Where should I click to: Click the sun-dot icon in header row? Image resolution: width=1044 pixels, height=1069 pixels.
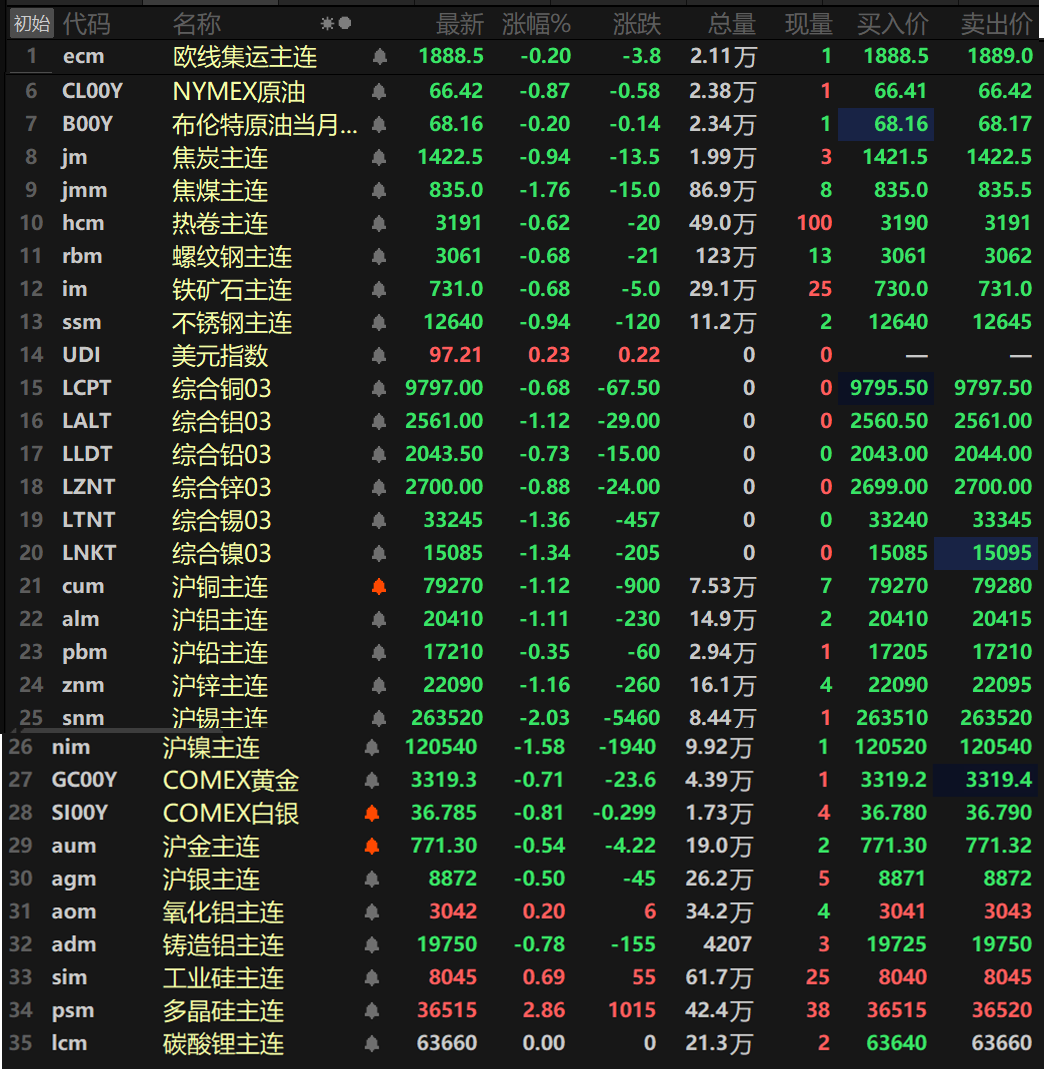click(x=335, y=23)
